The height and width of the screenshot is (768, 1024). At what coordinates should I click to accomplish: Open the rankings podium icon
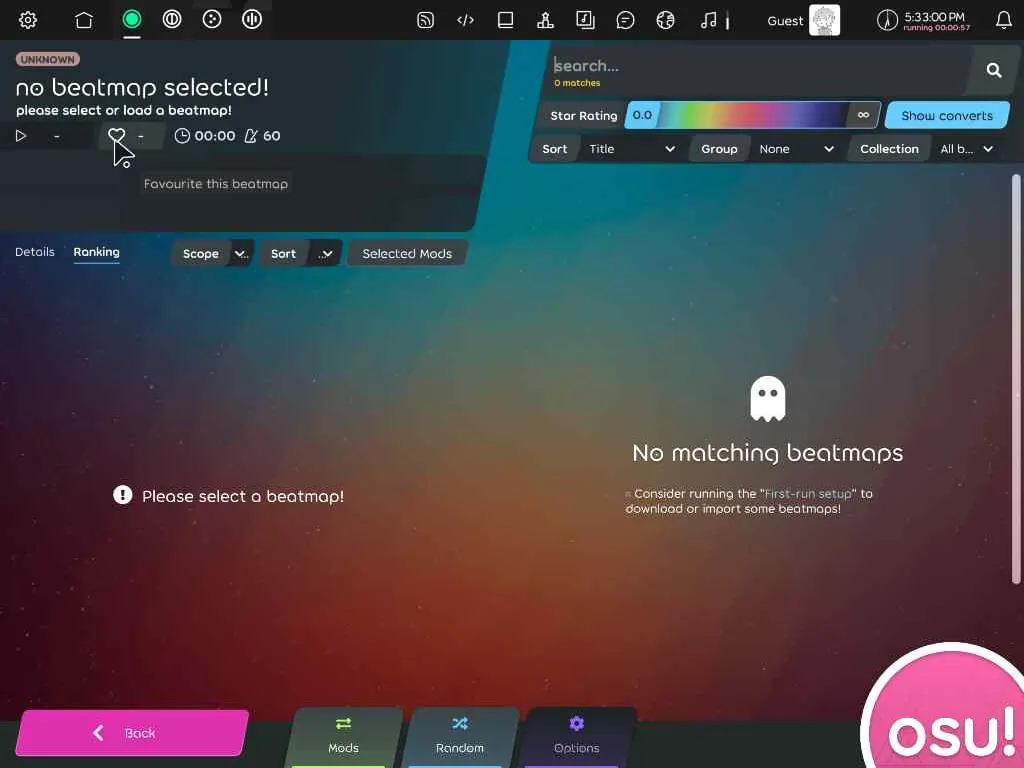coord(545,20)
